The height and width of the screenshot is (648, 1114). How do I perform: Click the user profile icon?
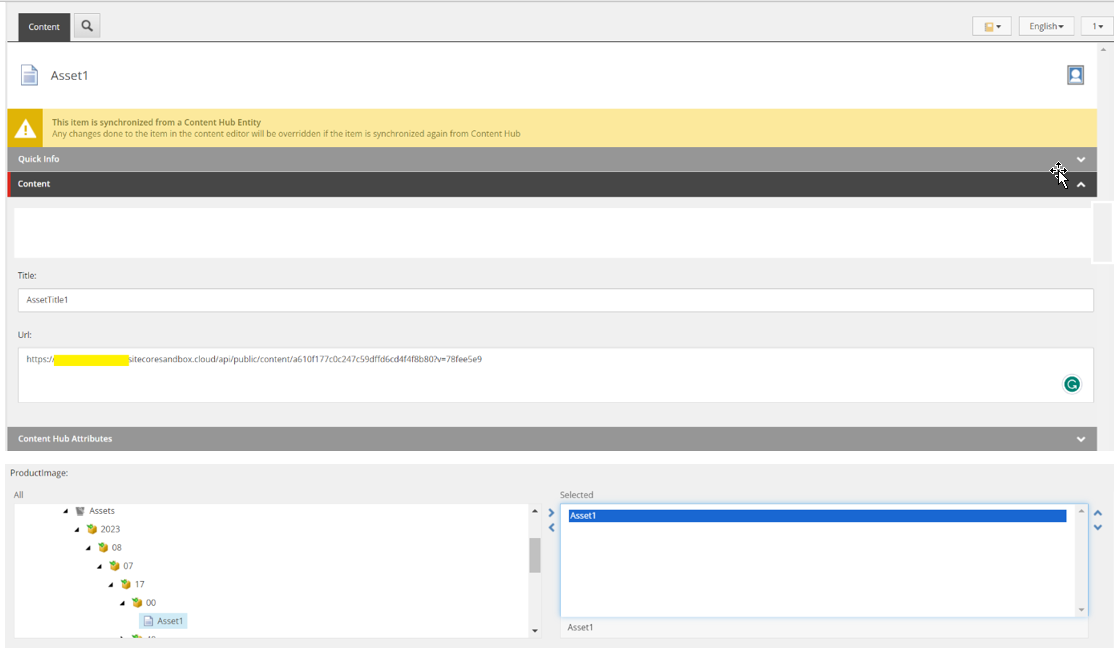pos(1075,75)
